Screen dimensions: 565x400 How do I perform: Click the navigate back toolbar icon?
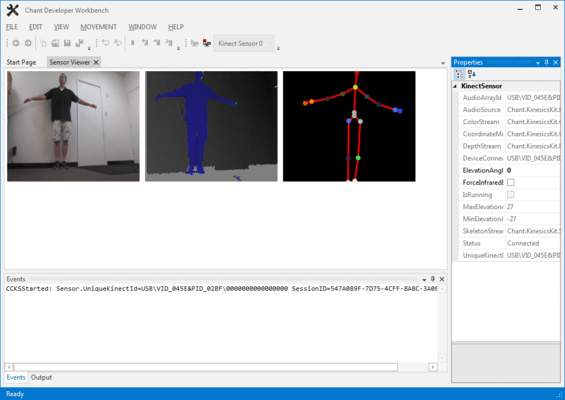click(16, 43)
